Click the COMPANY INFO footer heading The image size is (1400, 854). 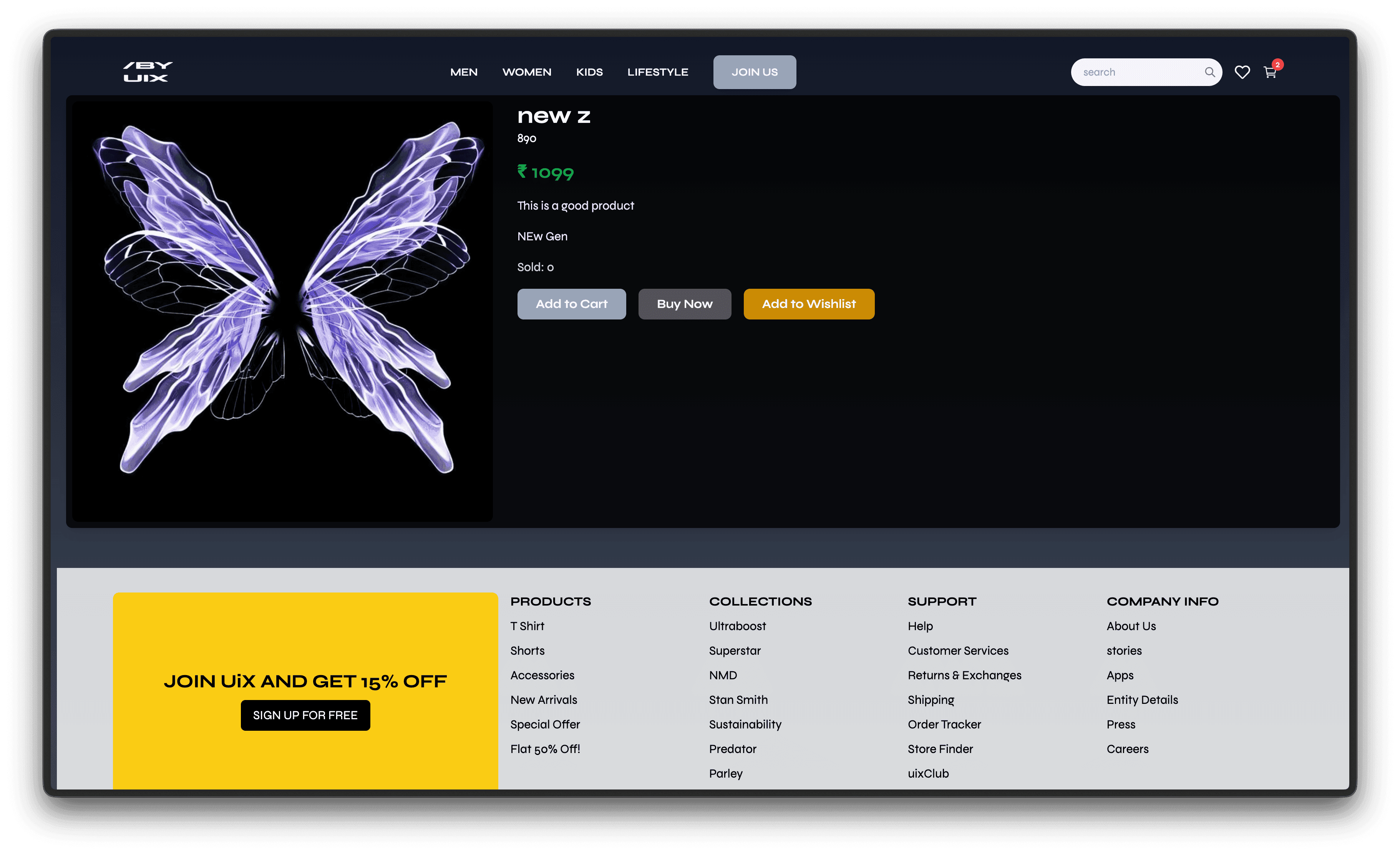pyautogui.click(x=1163, y=601)
